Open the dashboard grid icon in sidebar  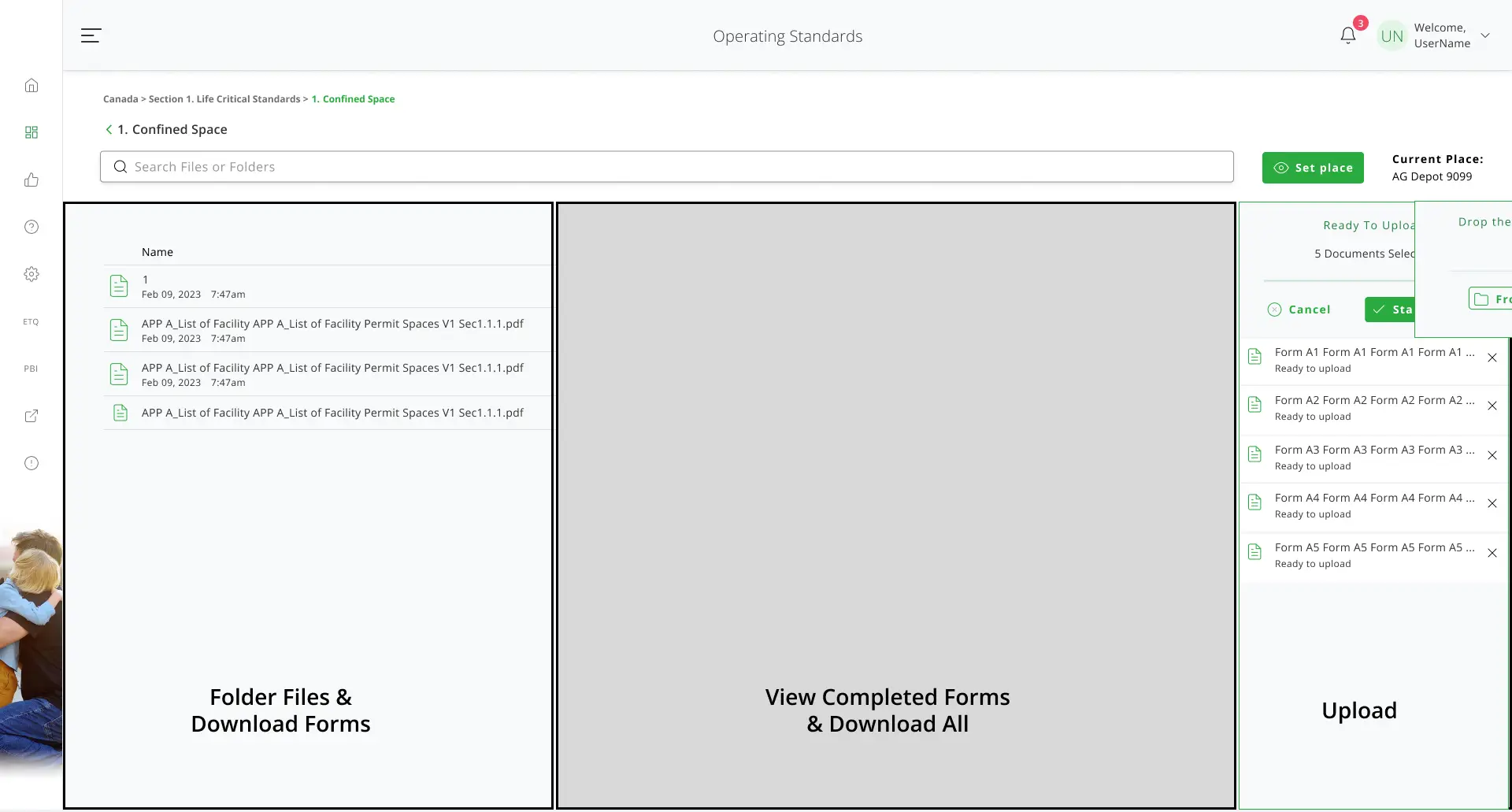click(x=31, y=132)
